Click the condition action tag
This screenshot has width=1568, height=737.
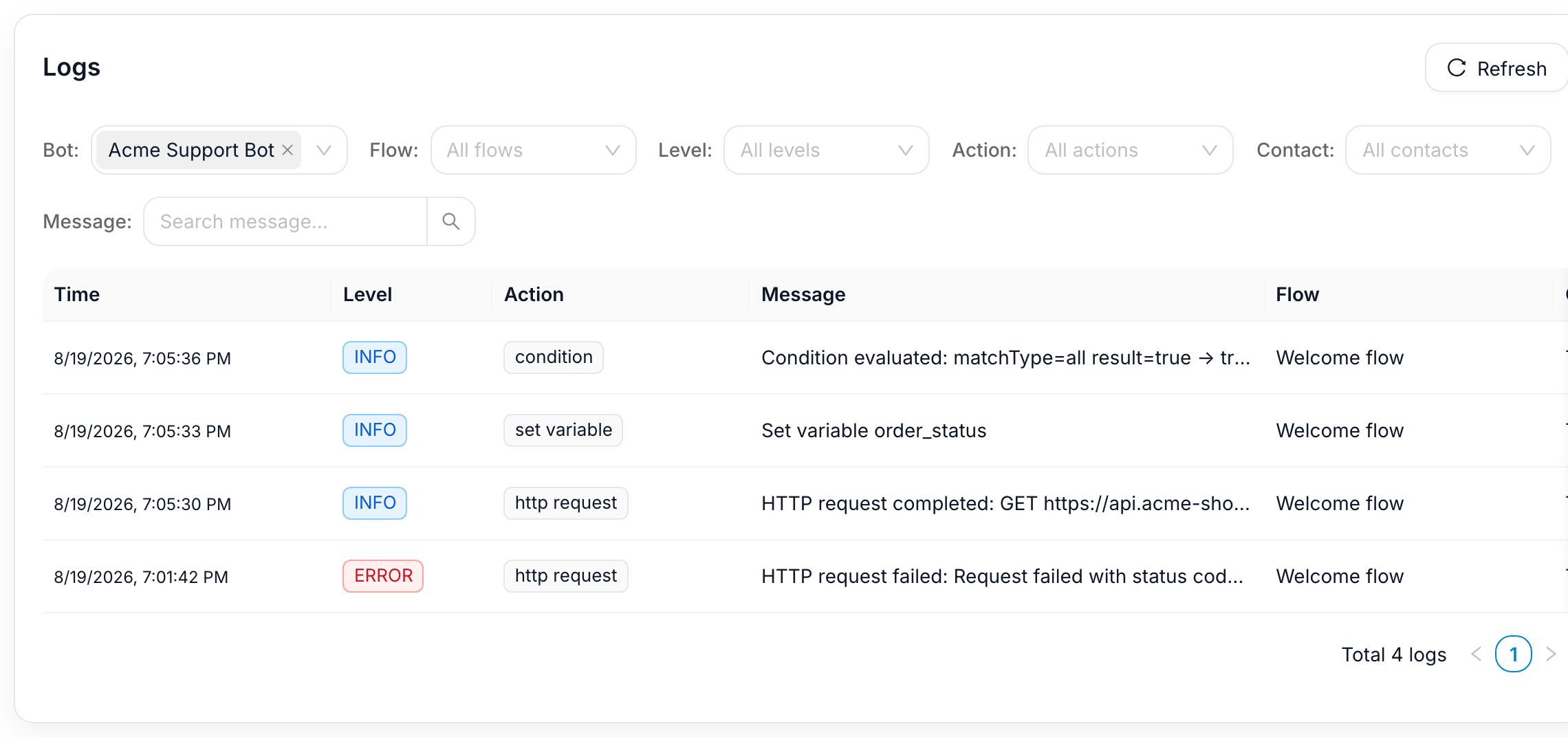point(554,357)
